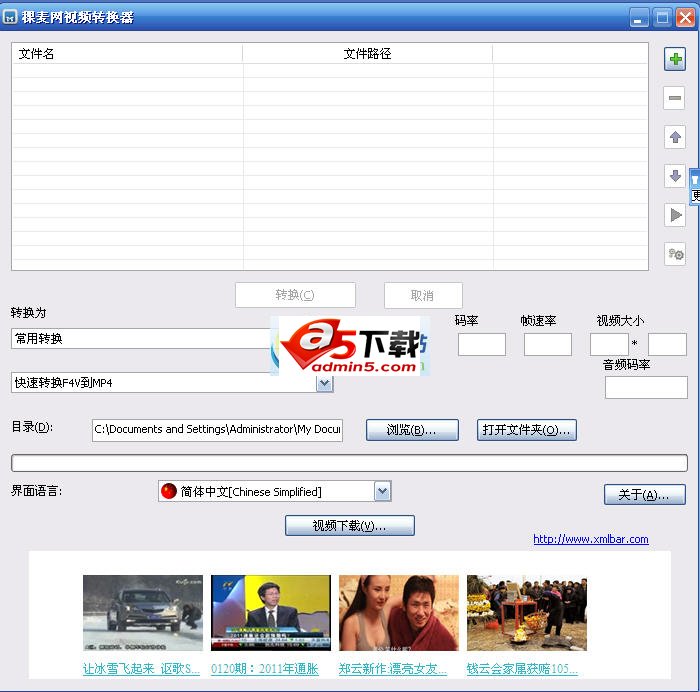The width and height of the screenshot is (700, 692).
Task: Open the 常用转换 category combo box
Action: tap(141, 339)
